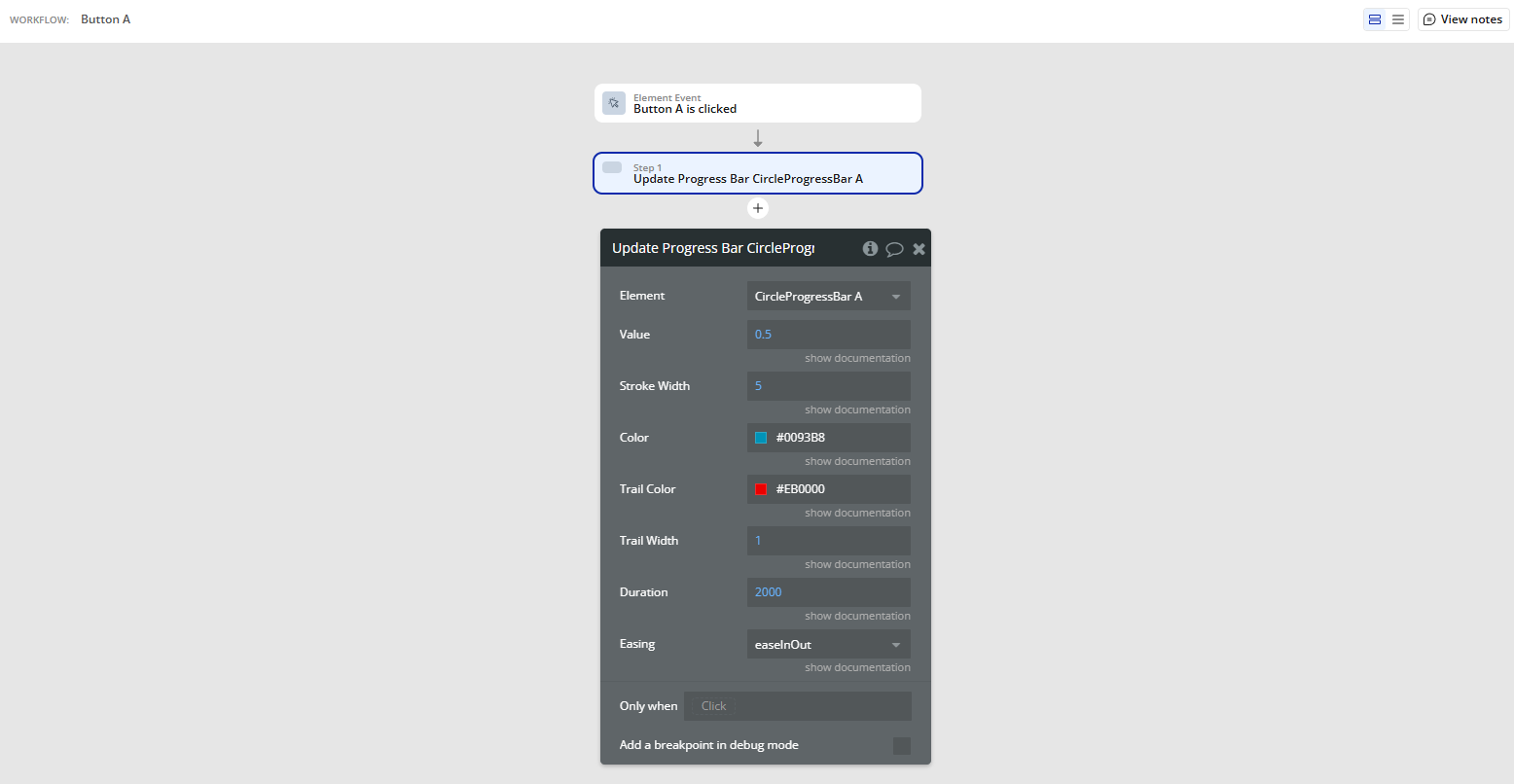Click the Element Event star icon
This screenshot has width=1514, height=784.
pos(614,102)
